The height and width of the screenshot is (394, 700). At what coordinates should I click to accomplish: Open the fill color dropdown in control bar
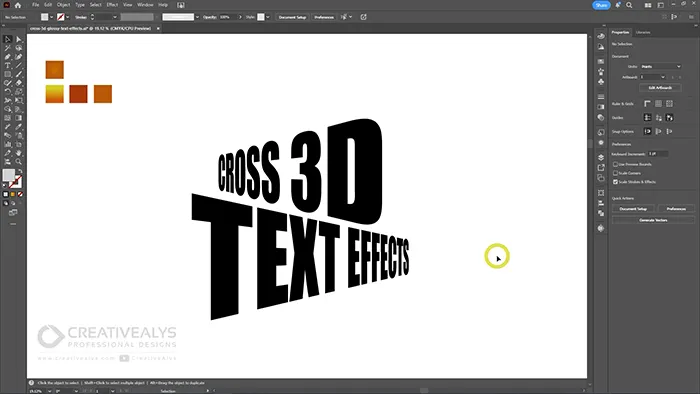point(51,17)
